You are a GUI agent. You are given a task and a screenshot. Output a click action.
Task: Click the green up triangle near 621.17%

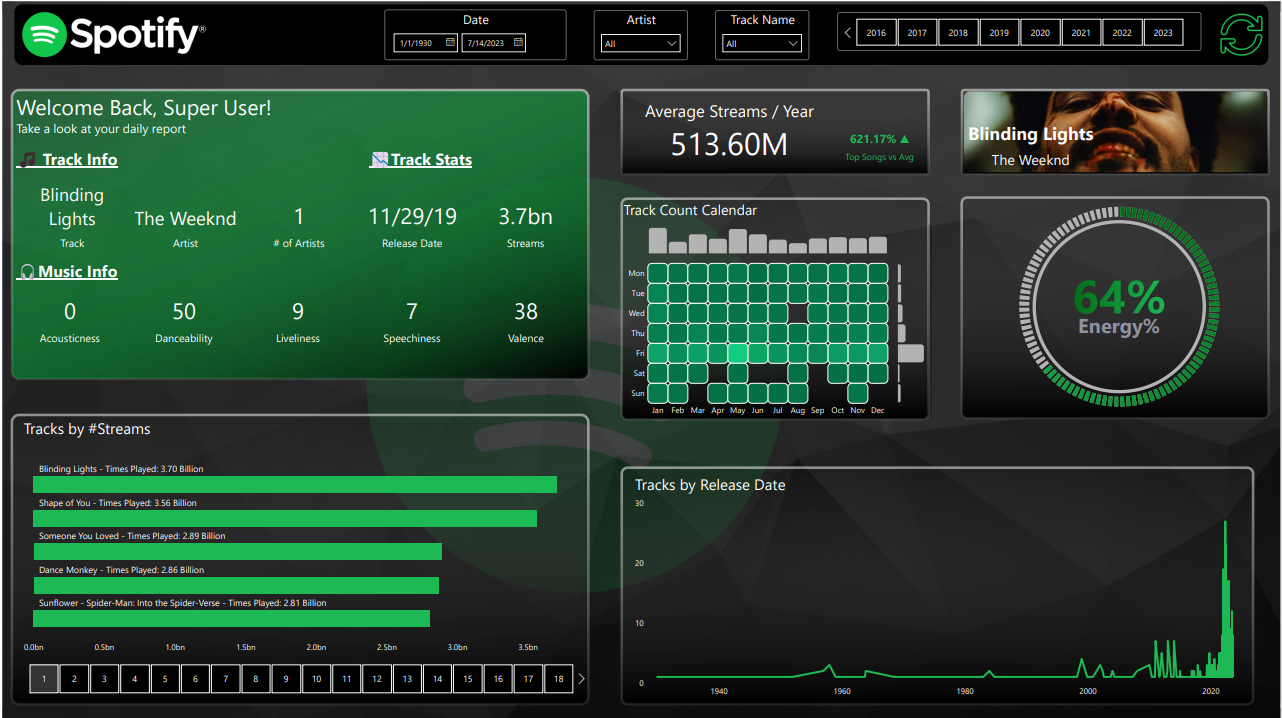click(x=905, y=139)
